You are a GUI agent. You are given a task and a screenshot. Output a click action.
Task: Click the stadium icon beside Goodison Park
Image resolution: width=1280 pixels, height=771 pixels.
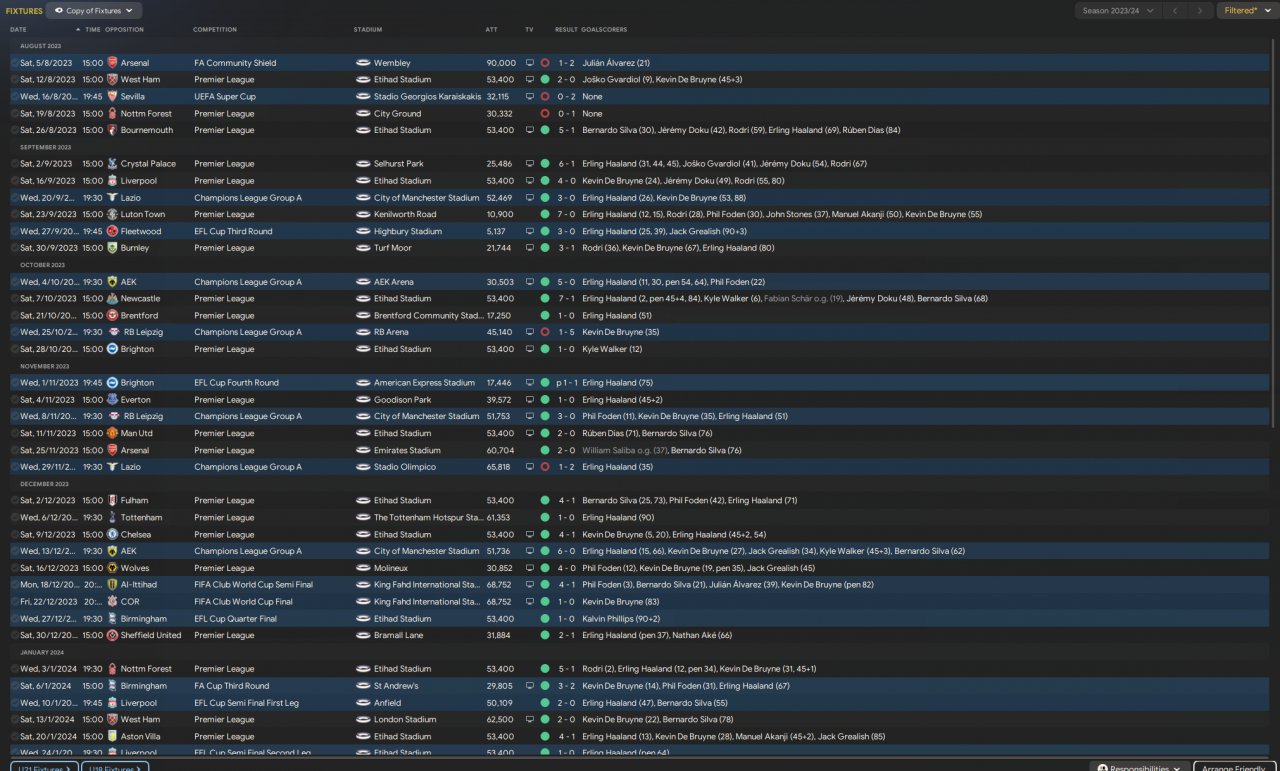[363, 399]
